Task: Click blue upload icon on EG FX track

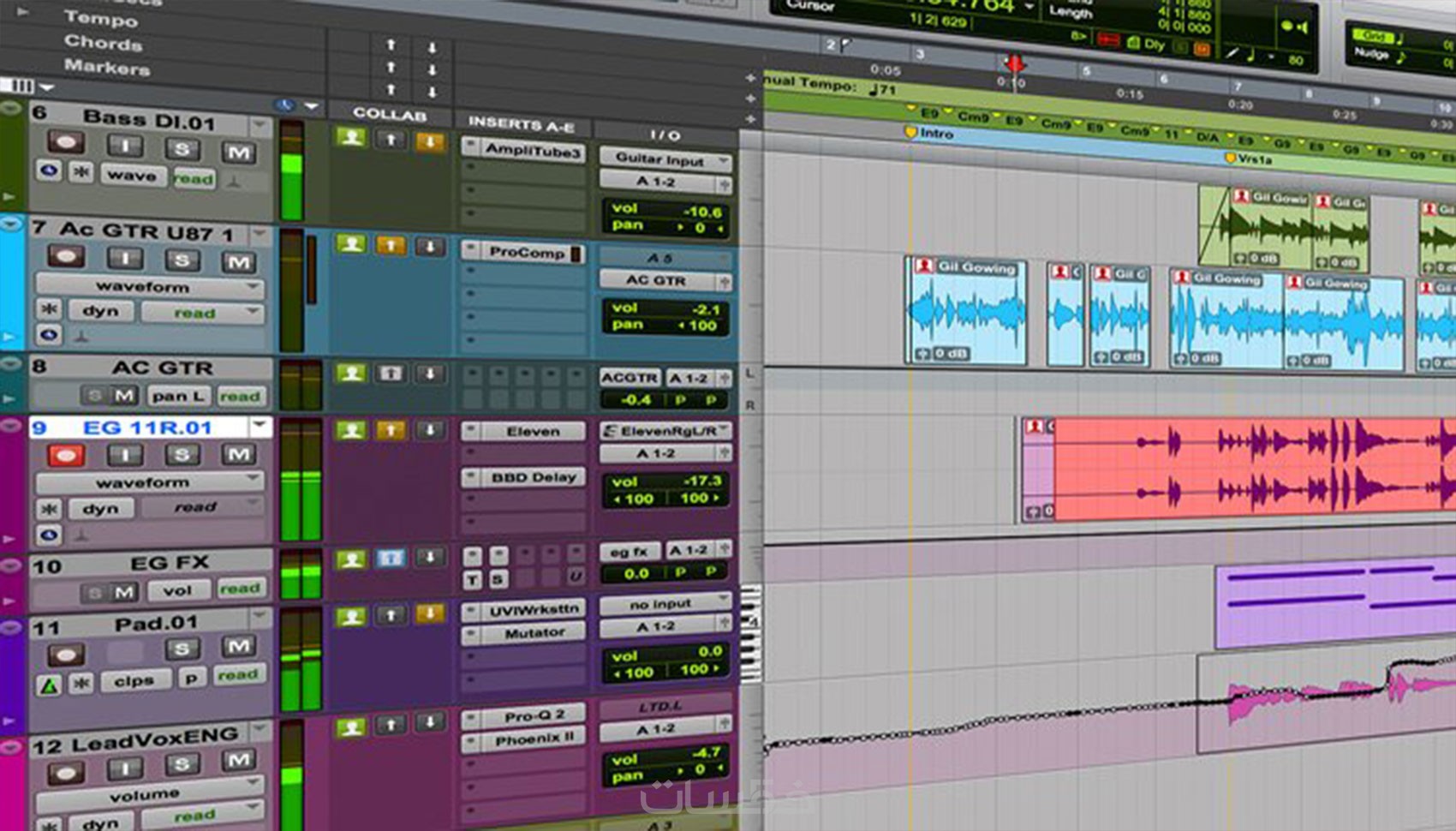Action: [x=391, y=559]
